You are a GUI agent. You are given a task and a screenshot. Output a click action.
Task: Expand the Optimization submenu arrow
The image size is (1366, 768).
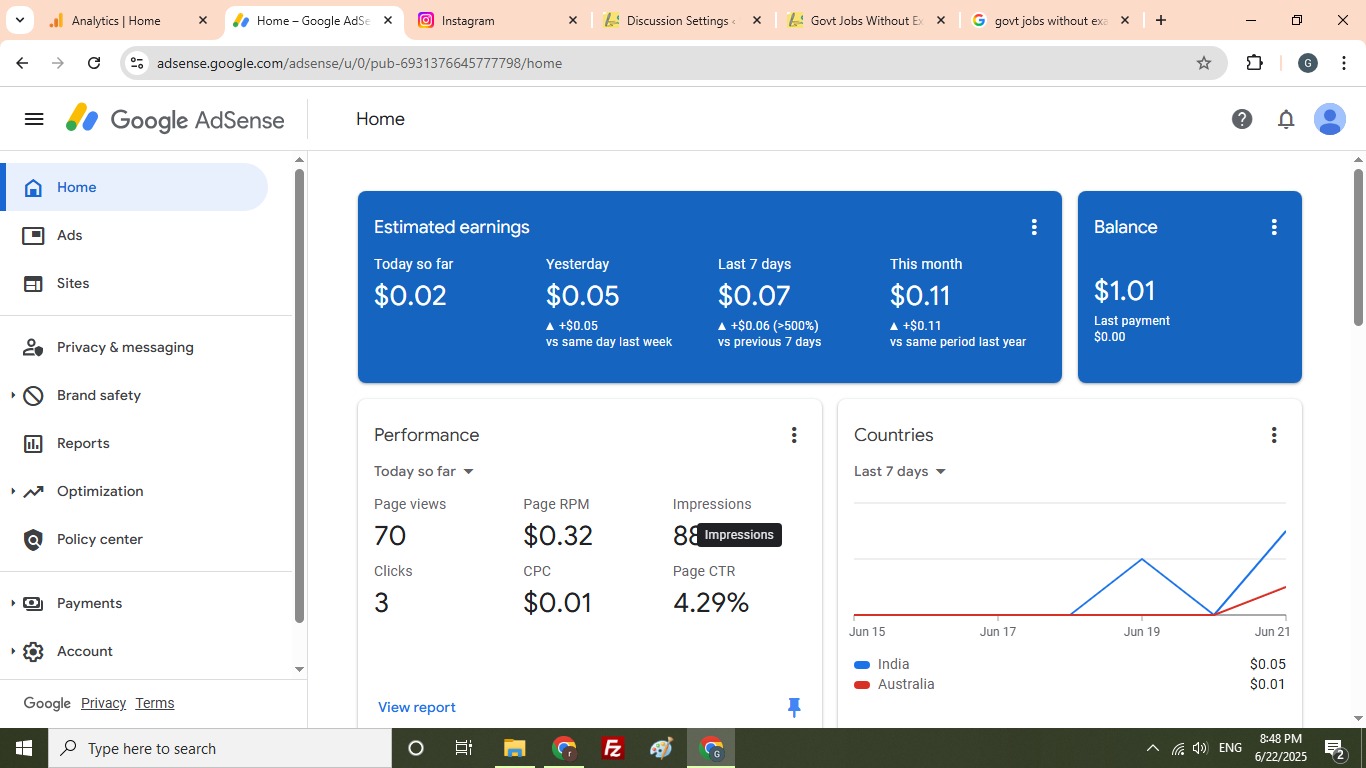pos(12,491)
